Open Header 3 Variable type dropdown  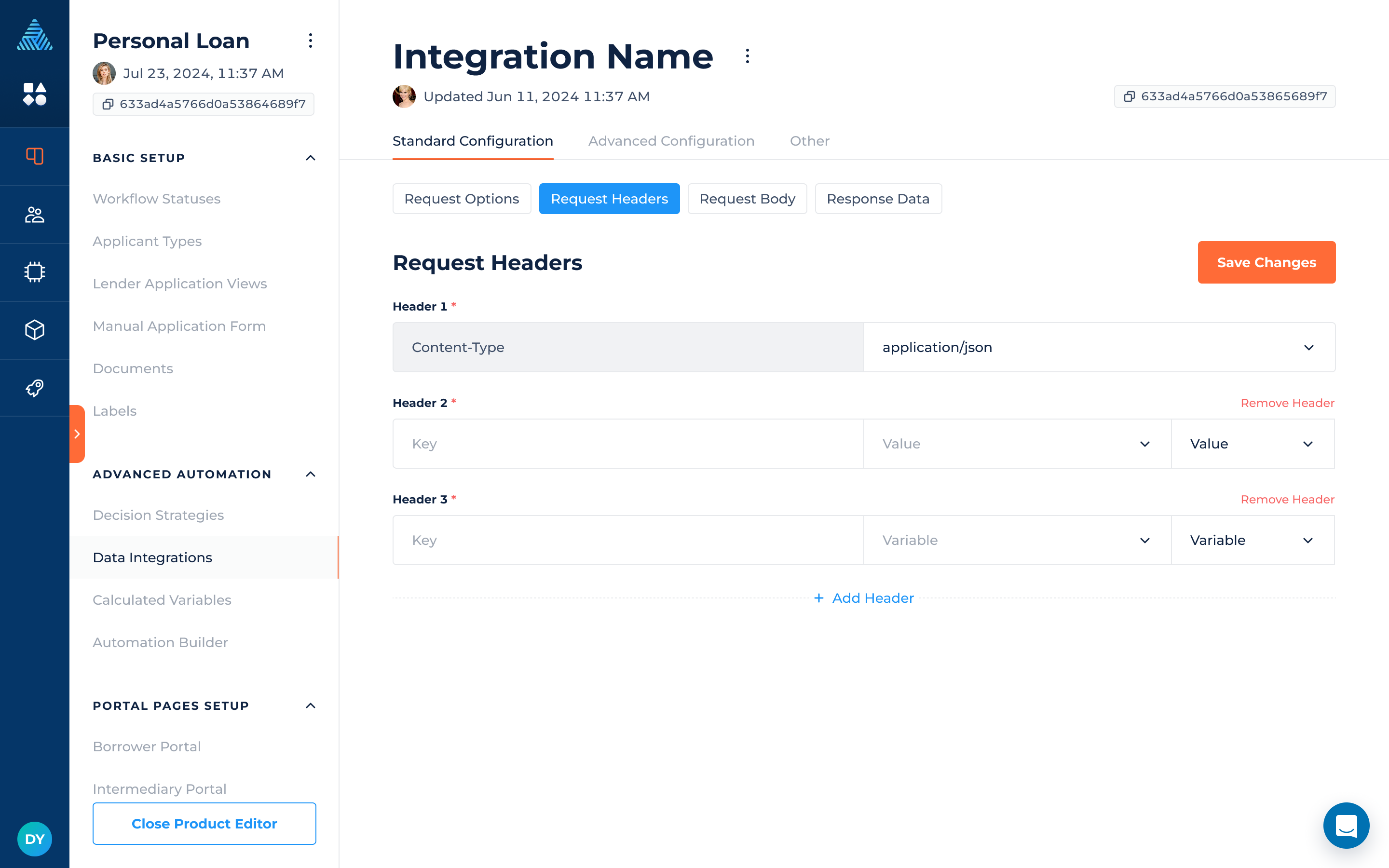pyautogui.click(x=1252, y=540)
